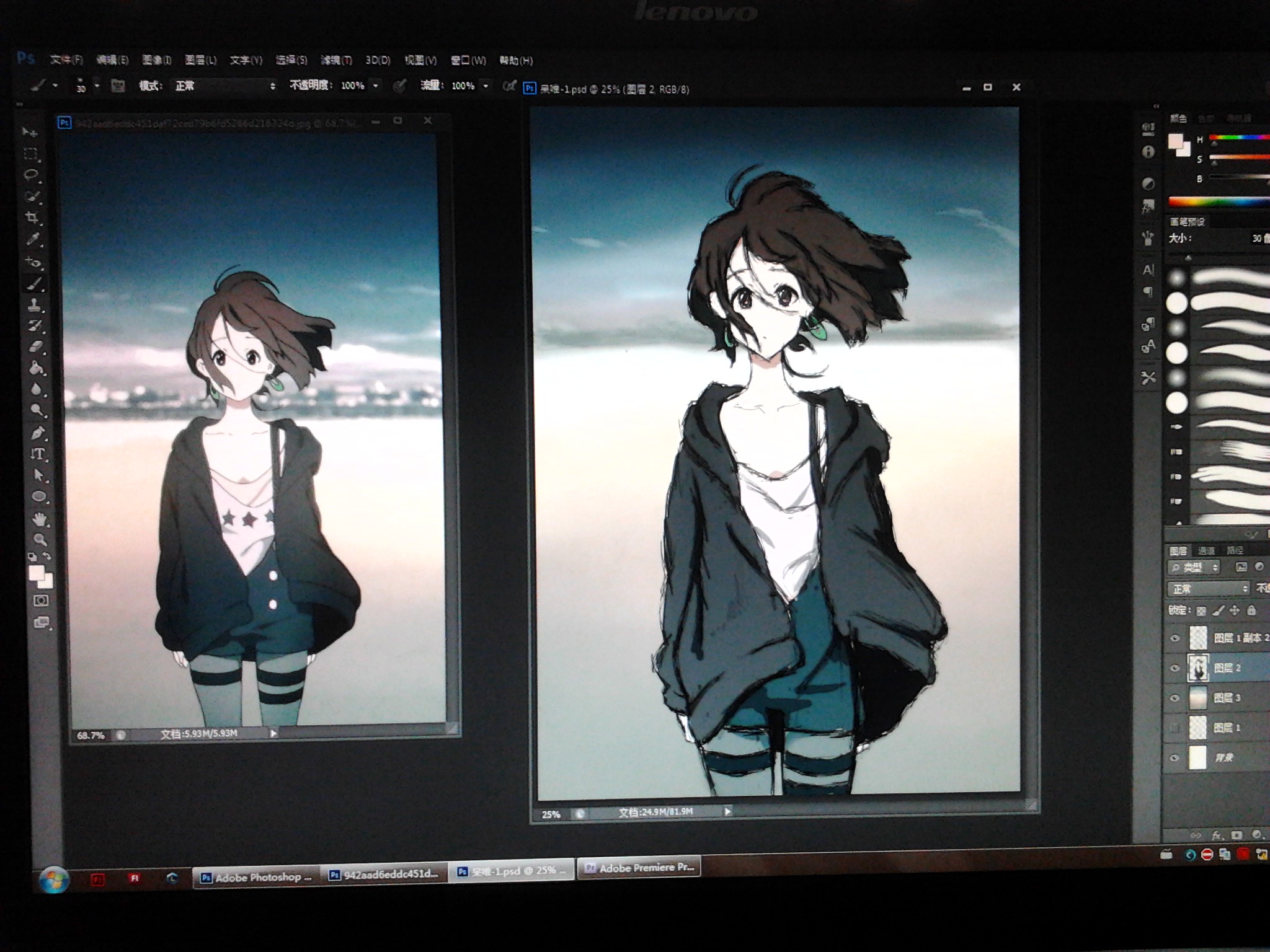Select the Dodge tool

click(37, 410)
